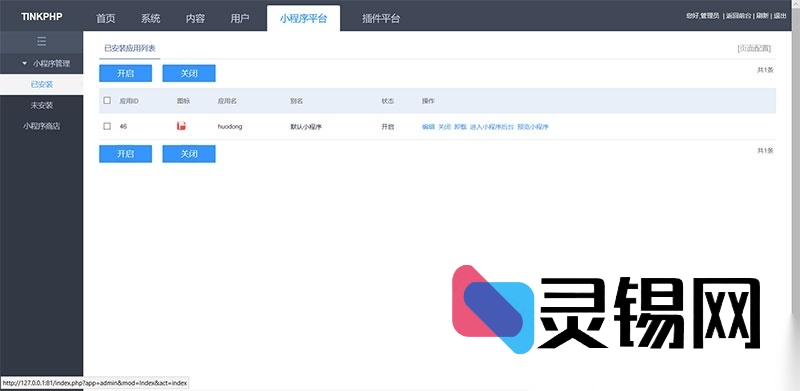800x391 pixels.
Task: Click the 您好,管理员 greeting text
Action: pos(703,16)
